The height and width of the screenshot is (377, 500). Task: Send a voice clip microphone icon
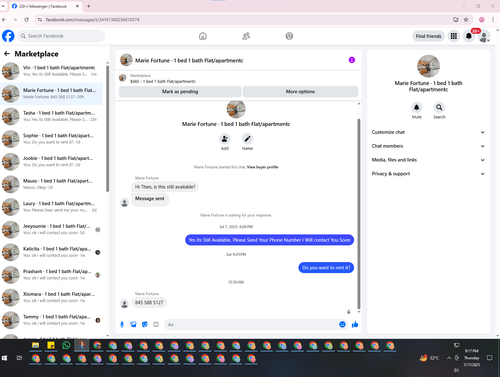point(122,324)
